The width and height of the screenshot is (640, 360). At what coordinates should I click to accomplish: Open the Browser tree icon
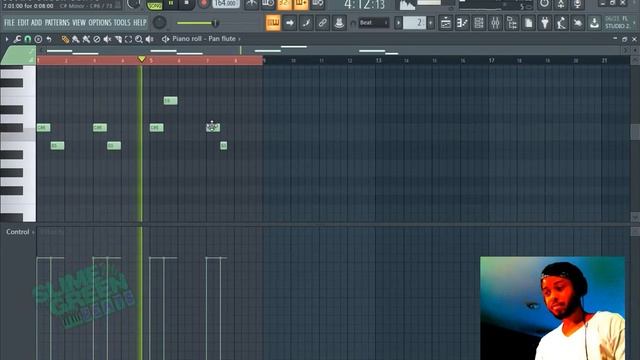[x=512, y=23]
